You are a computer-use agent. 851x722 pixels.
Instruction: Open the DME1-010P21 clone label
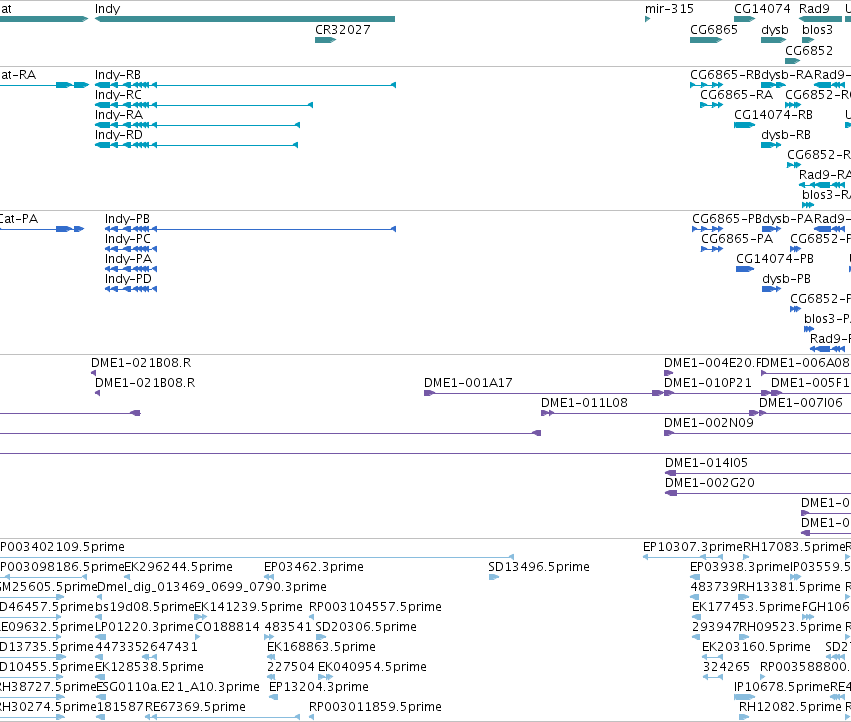click(708, 383)
